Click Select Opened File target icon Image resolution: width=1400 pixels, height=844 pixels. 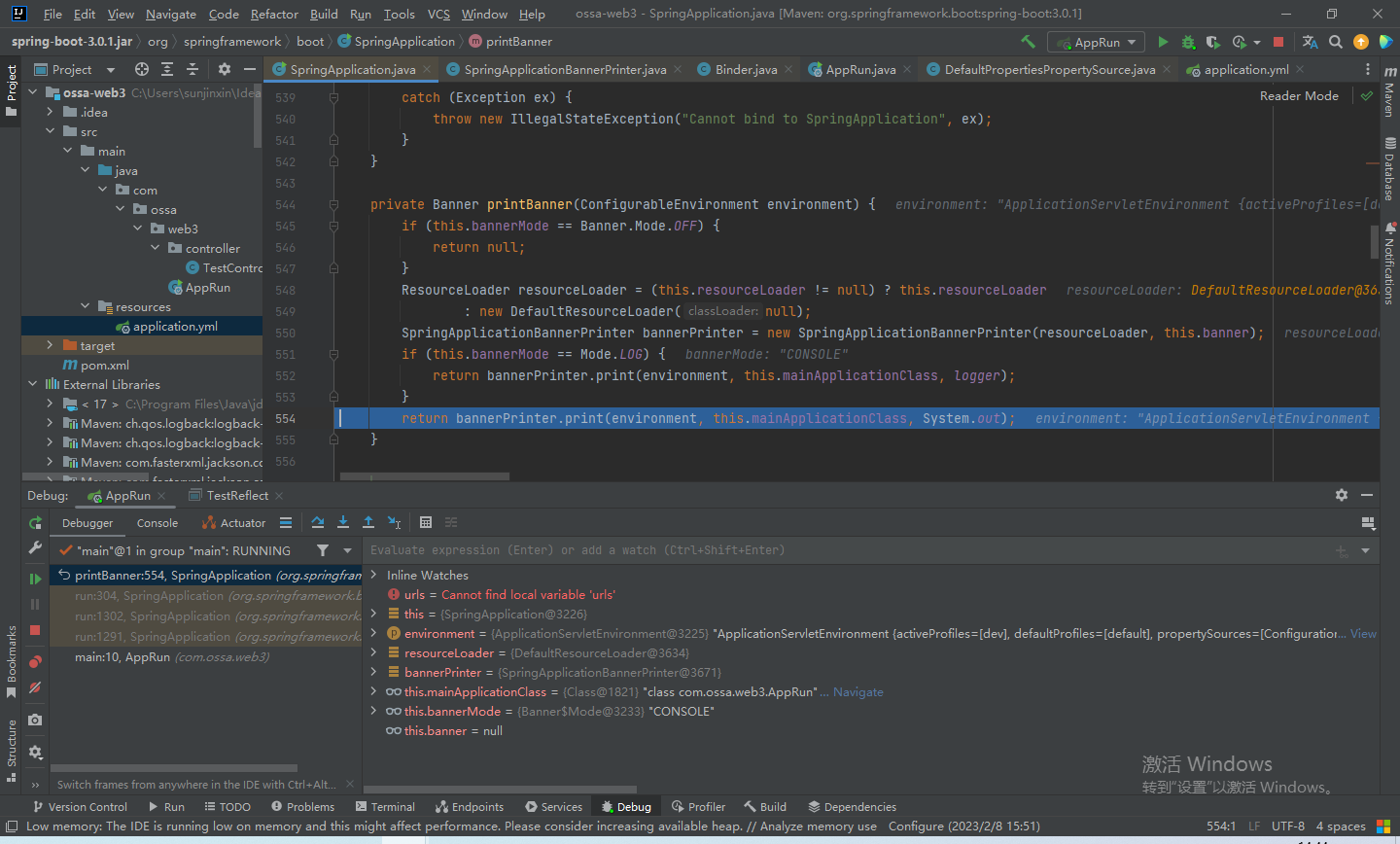coord(142,69)
